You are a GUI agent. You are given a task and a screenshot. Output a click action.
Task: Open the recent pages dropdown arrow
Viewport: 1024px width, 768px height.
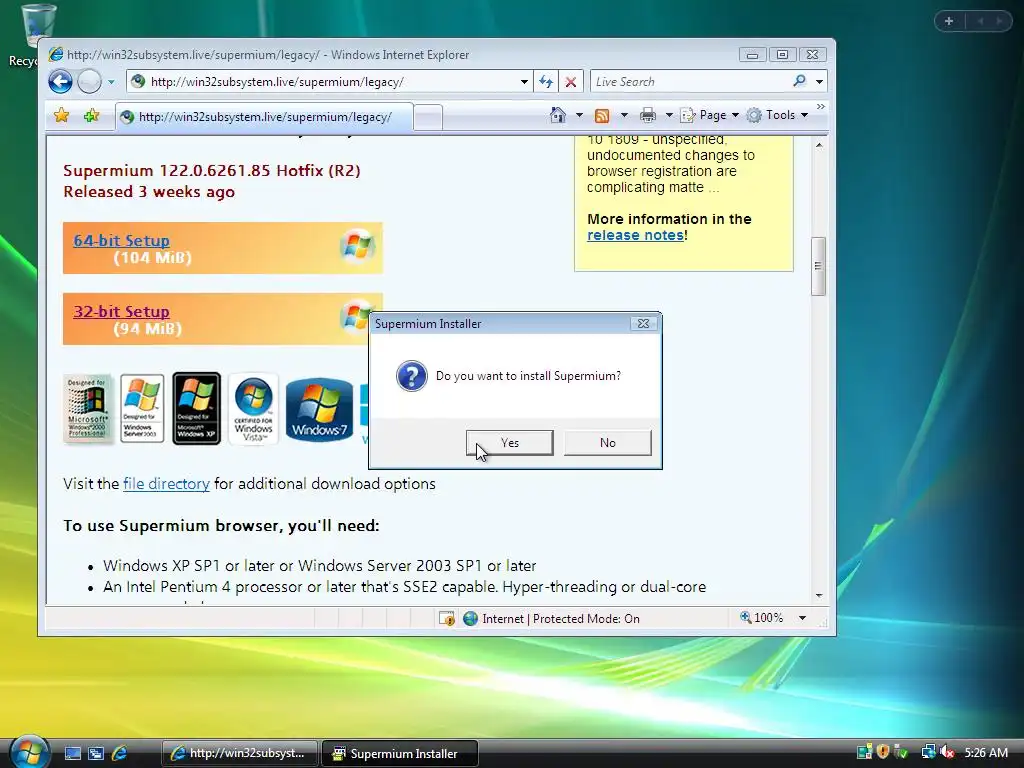click(x=111, y=82)
